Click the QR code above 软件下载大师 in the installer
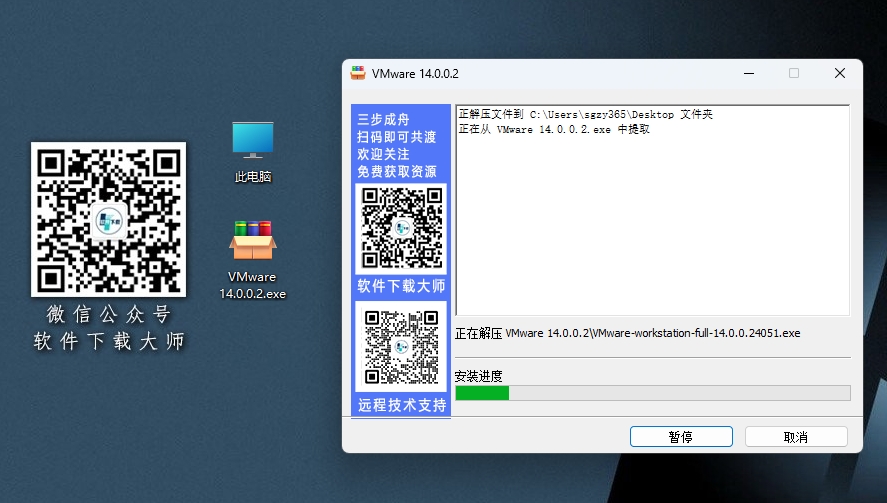Viewport: 887px width, 503px height. (x=401, y=228)
